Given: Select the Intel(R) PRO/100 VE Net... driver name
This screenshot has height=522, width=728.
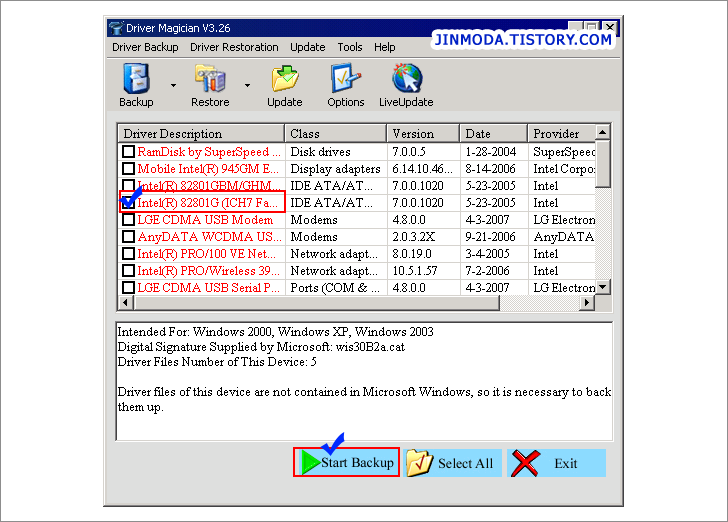Looking at the screenshot, I should [206, 254].
